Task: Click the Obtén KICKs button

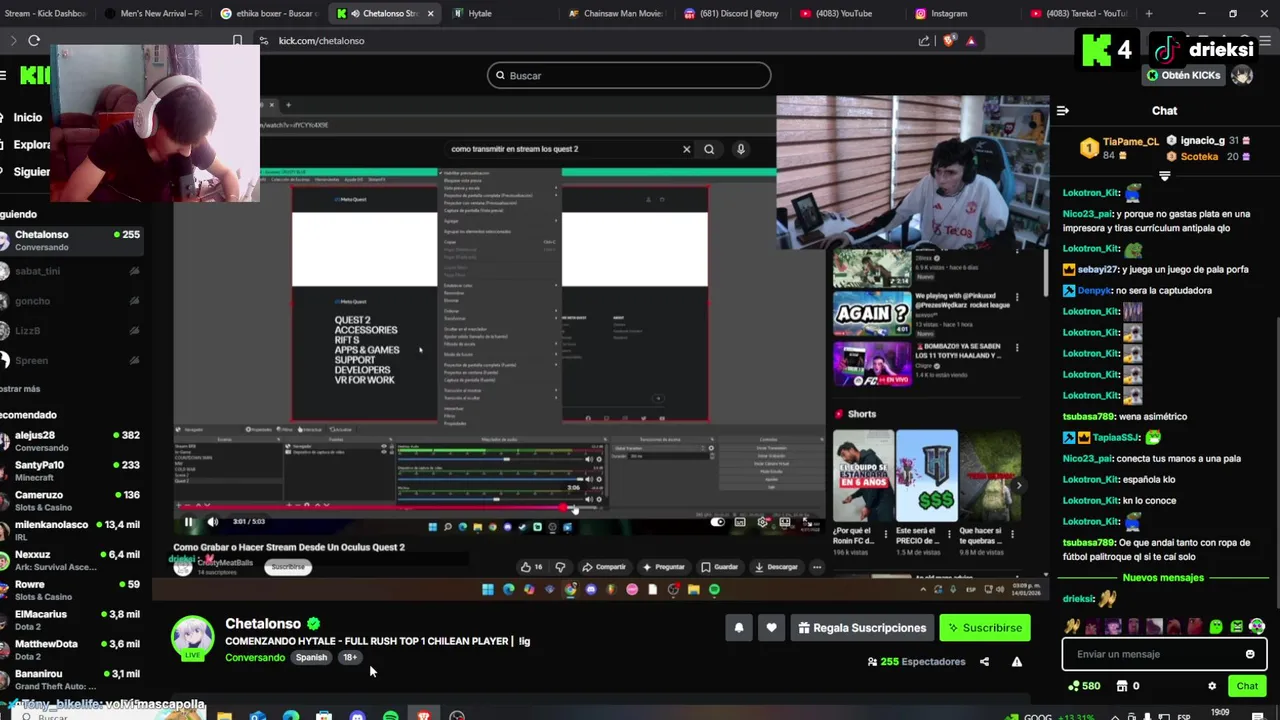Action: 1184,75
